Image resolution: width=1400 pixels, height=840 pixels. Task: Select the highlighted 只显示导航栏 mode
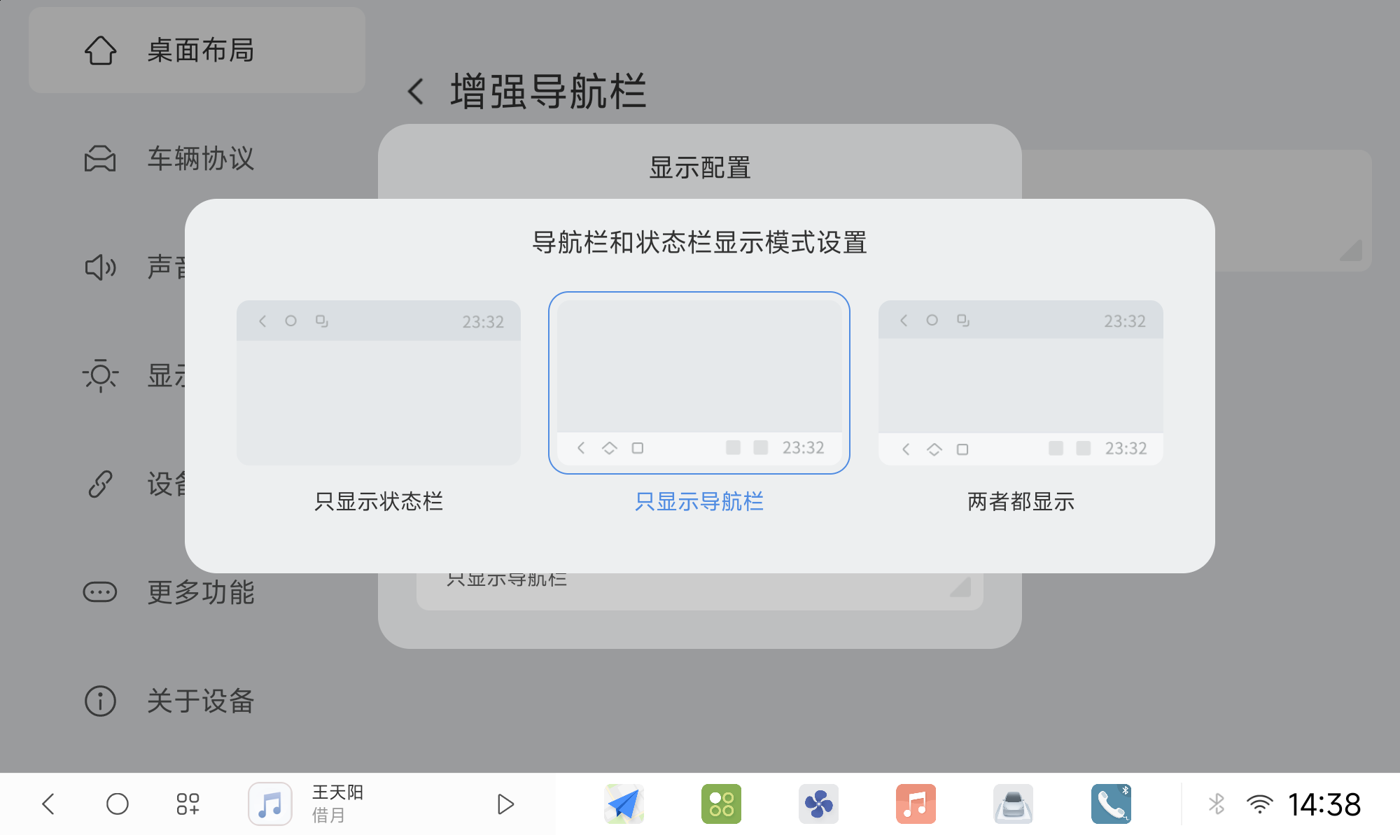tap(699, 383)
